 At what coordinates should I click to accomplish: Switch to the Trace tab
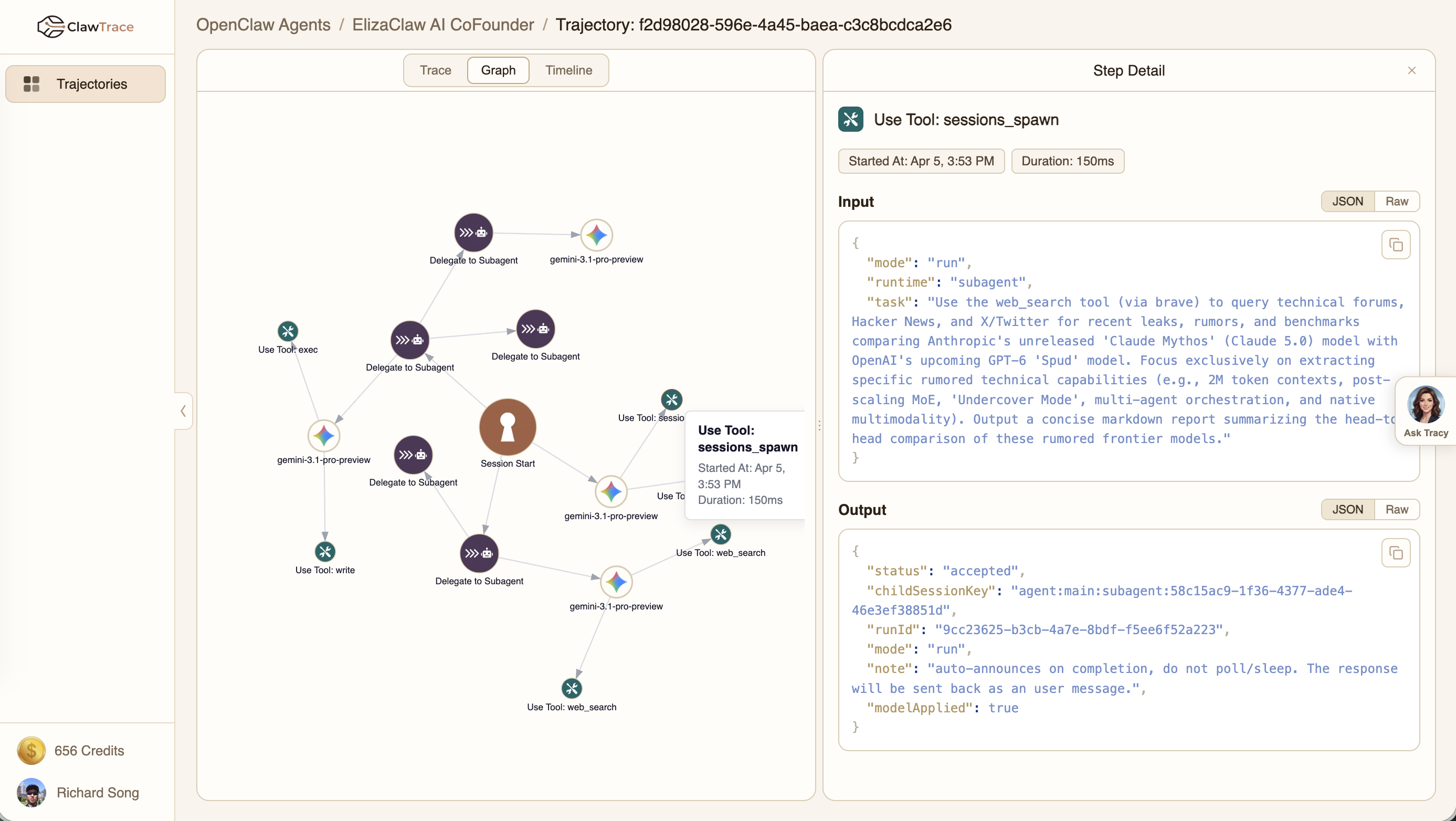[x=435, y=70]
